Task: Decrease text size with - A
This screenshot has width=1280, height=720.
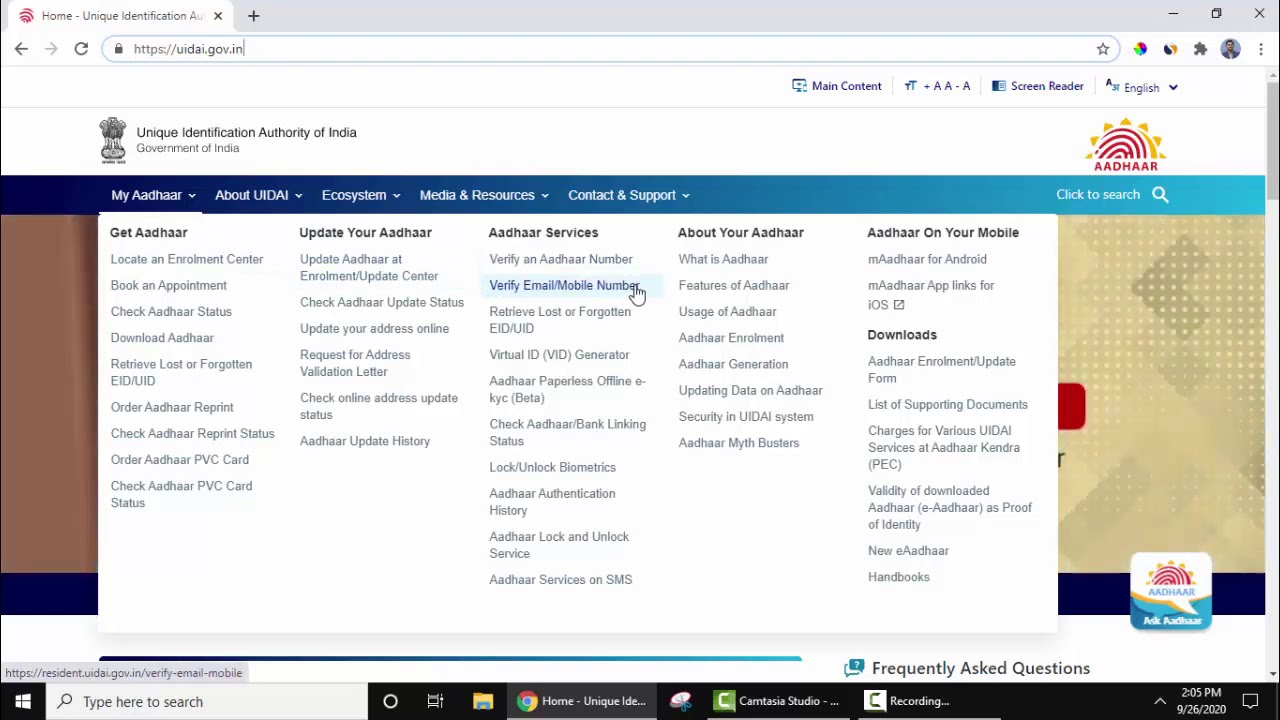Action: [x=961, y=86]
